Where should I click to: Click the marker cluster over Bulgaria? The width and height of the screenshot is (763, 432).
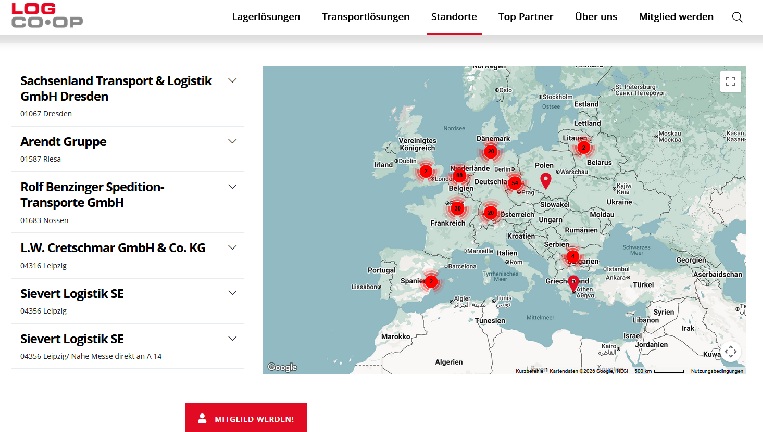pyautogui.click(x=572, y=256)
